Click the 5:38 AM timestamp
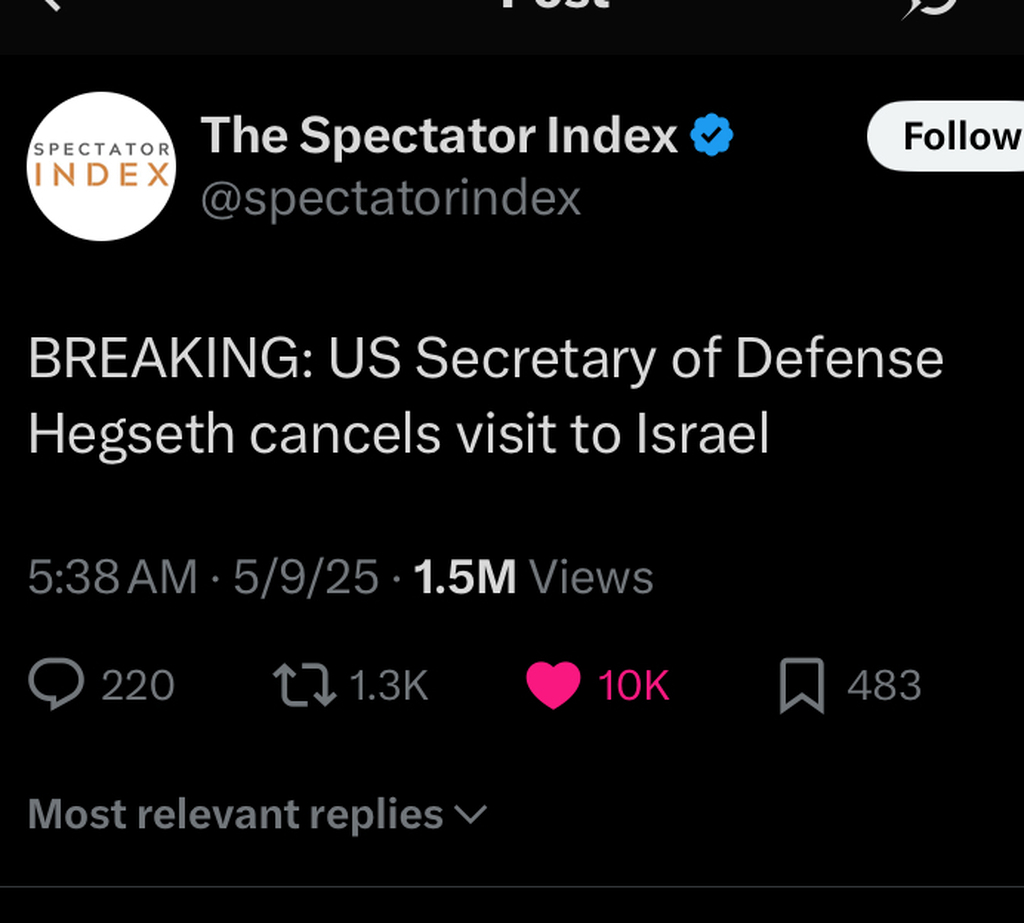This screenshot has width=1024, height=923. pos(112,578)
